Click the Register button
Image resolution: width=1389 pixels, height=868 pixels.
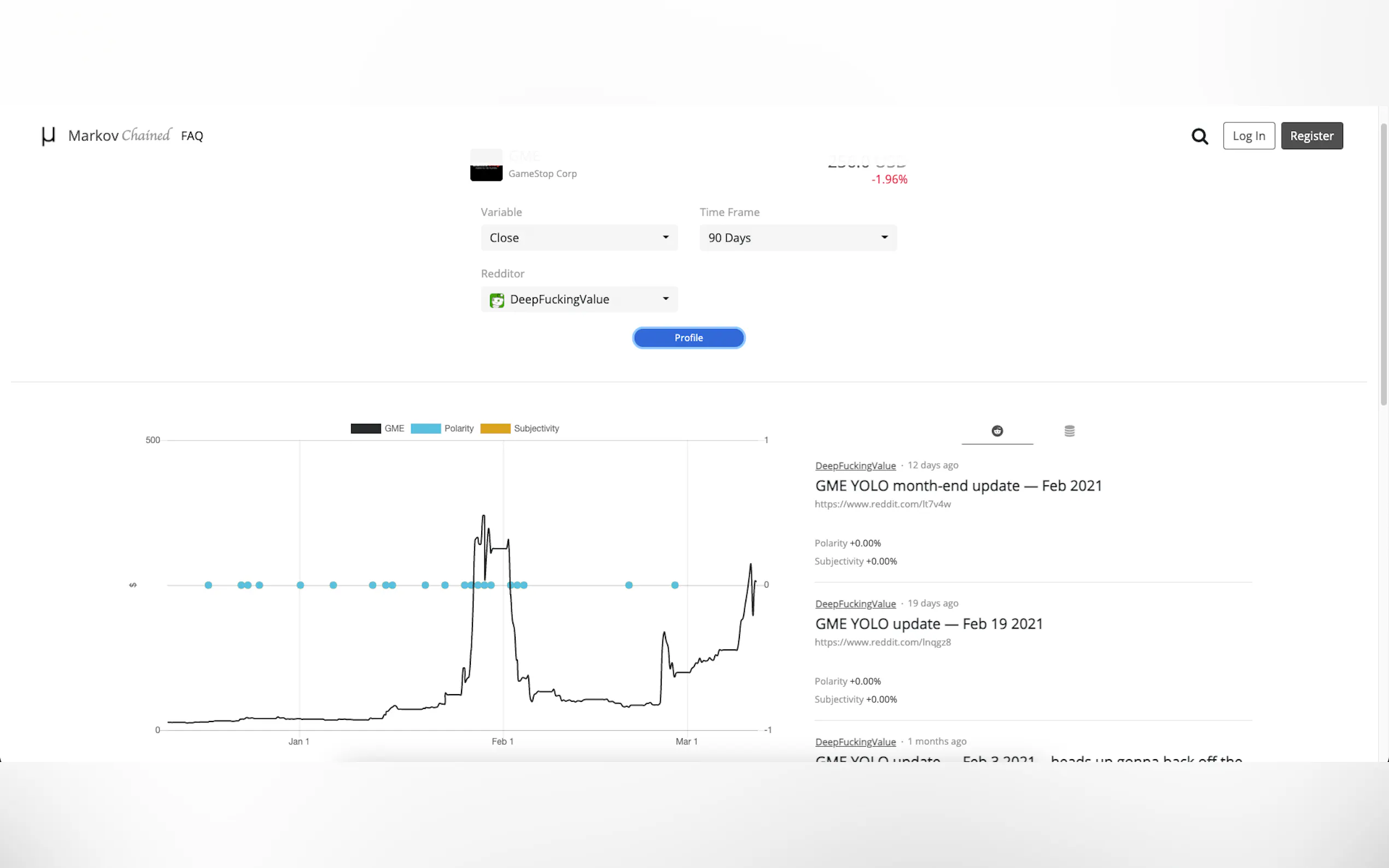coord(1311,136)
